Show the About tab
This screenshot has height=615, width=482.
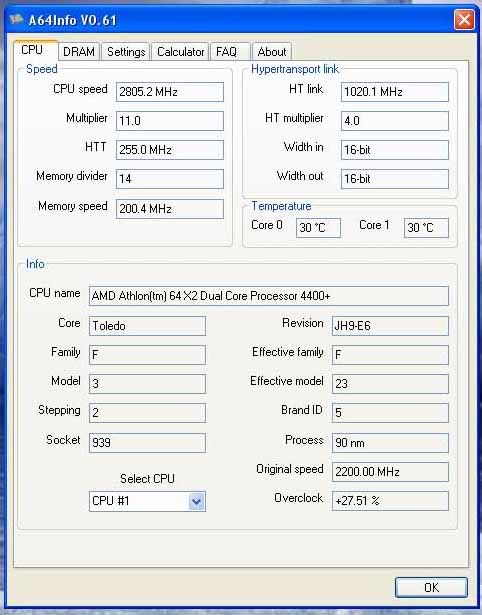tap(272, 52)
